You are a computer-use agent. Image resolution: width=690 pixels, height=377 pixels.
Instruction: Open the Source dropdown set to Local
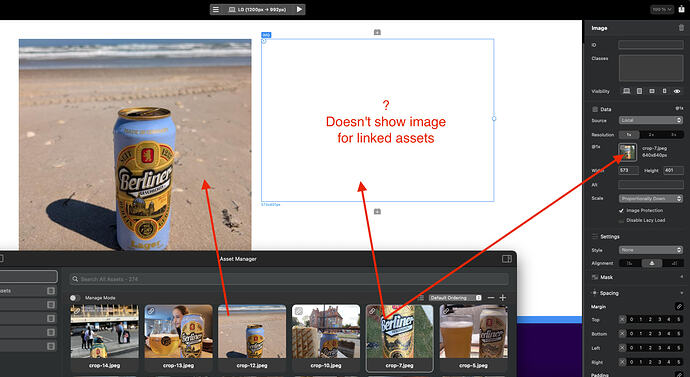pos(651,120)
